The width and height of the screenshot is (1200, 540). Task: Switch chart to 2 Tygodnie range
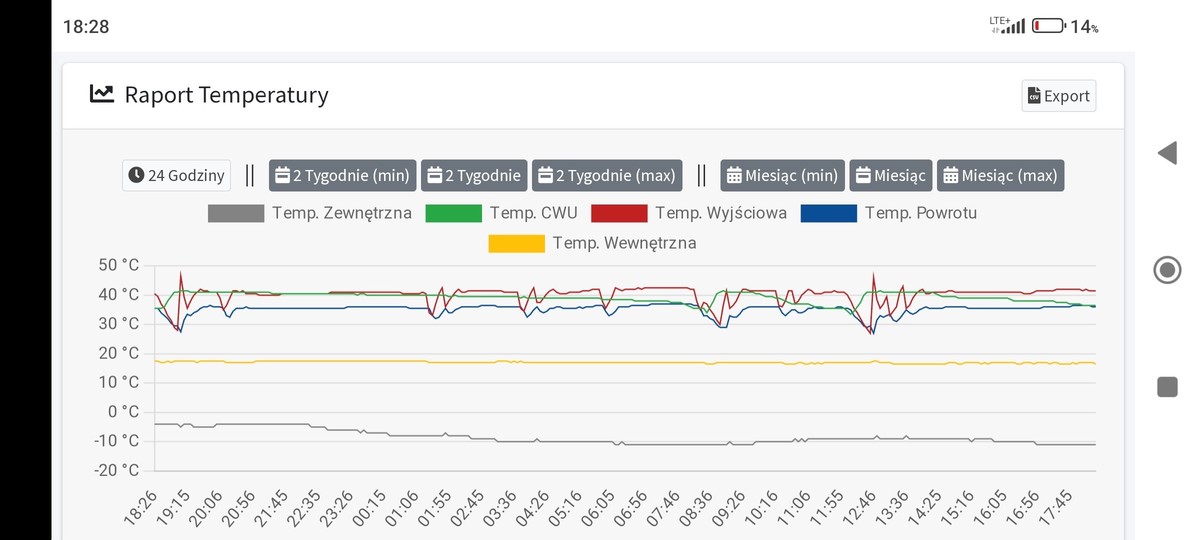click(474, 175)
